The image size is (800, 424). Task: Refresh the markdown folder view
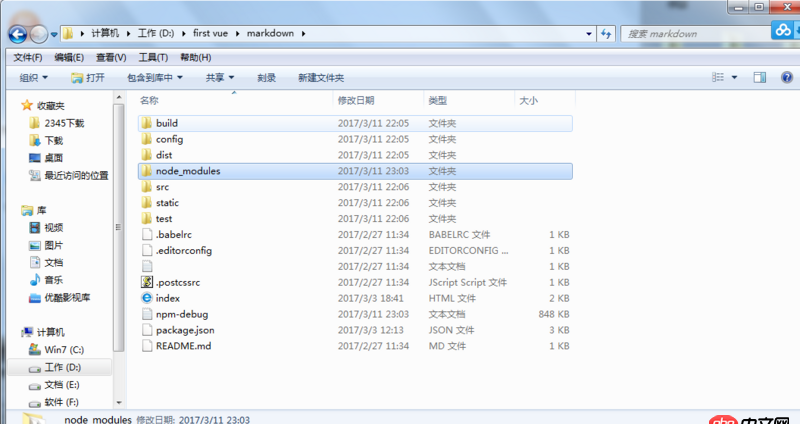[606, 34]
